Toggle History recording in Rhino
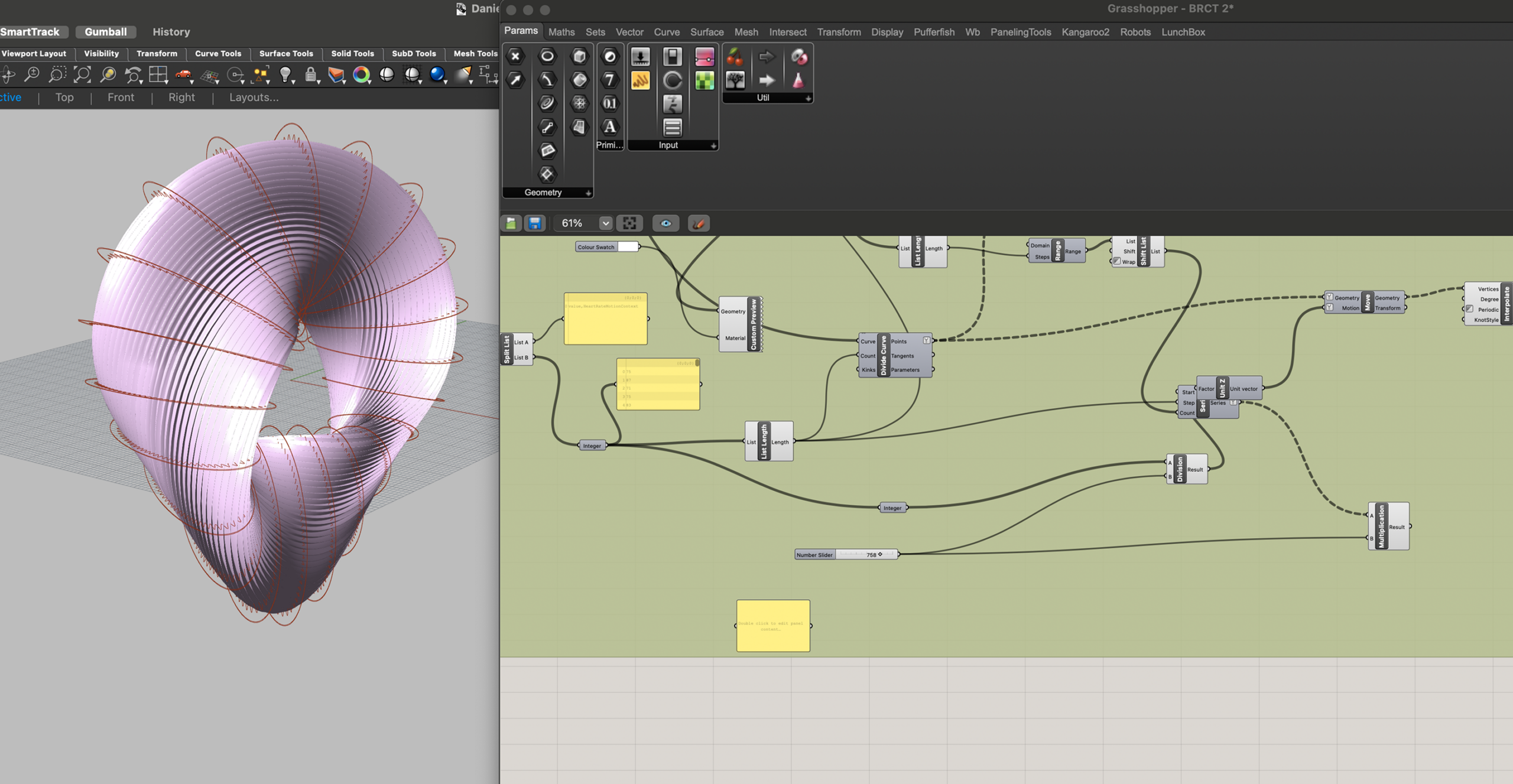The width and height of the screenshot is (1513, 784). 171,32
